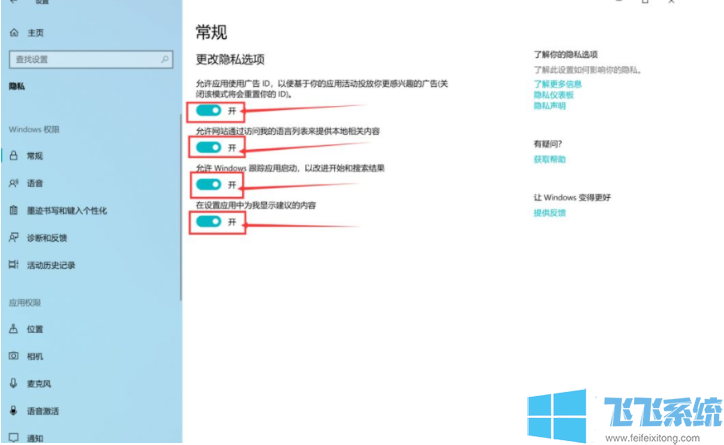Open 墨迹书写和键入个性化 page
This screenshot has width=724, height=445.
point(67,210)
